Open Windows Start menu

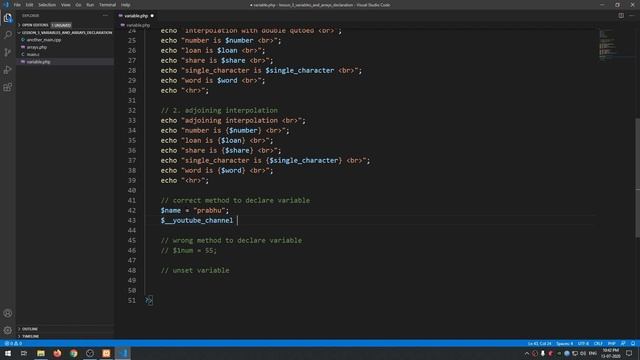[8, 353]
